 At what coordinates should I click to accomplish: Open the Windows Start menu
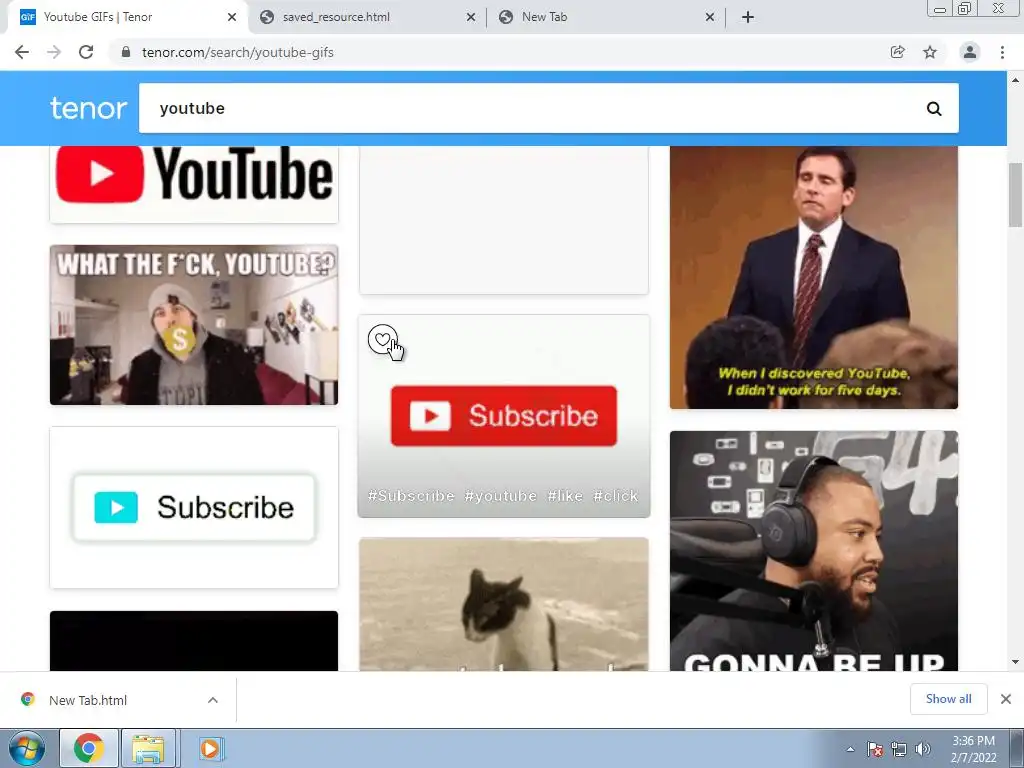pos(26,748)
